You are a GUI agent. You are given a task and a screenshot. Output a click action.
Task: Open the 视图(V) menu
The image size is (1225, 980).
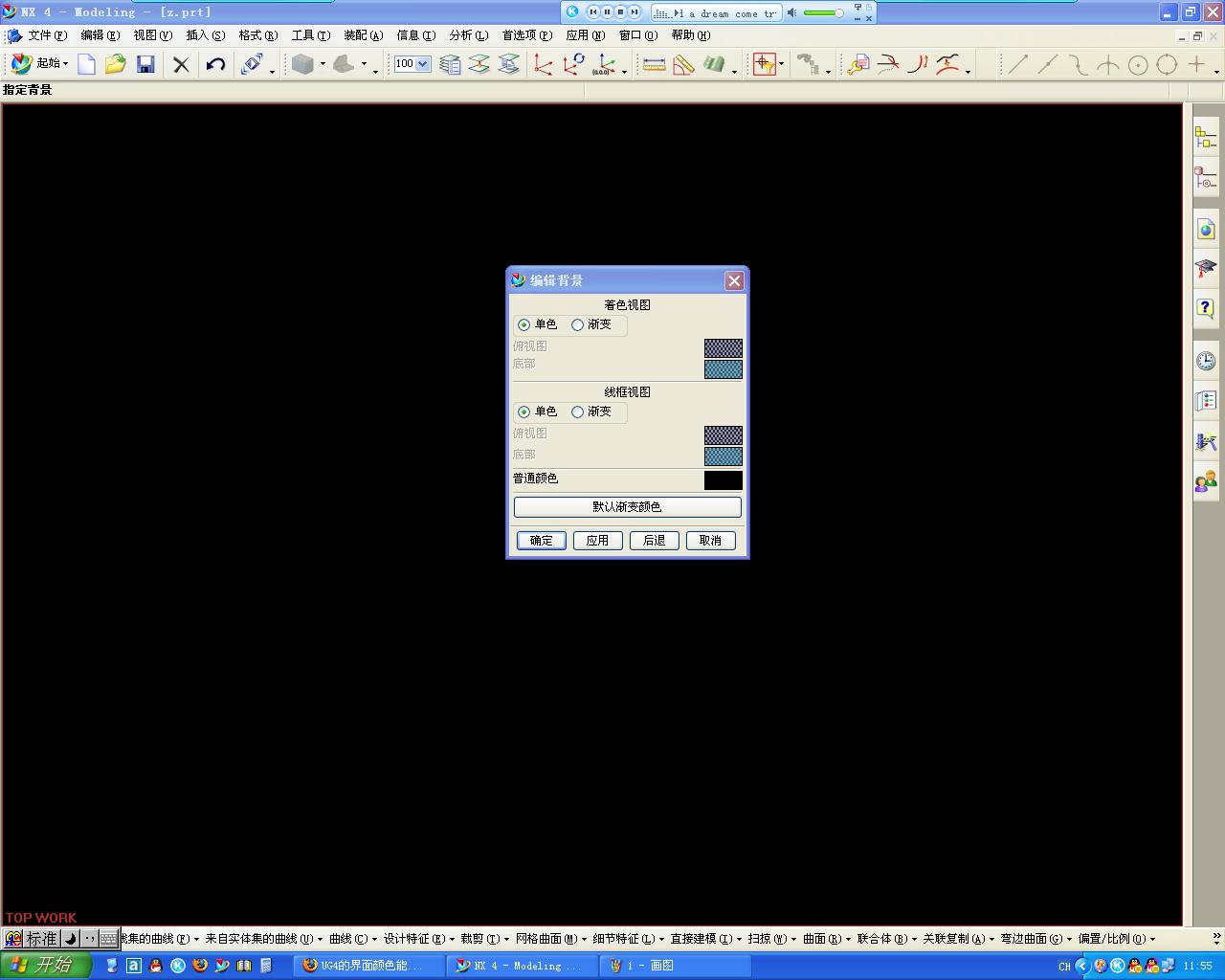pos(152,35)
